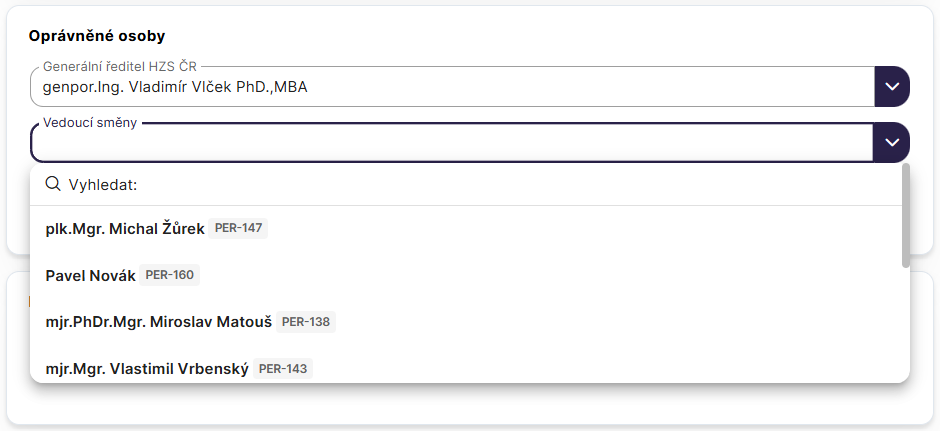Click the PER-160 tag
Viewport: 940px width, 431px height.
click(170, 275)
